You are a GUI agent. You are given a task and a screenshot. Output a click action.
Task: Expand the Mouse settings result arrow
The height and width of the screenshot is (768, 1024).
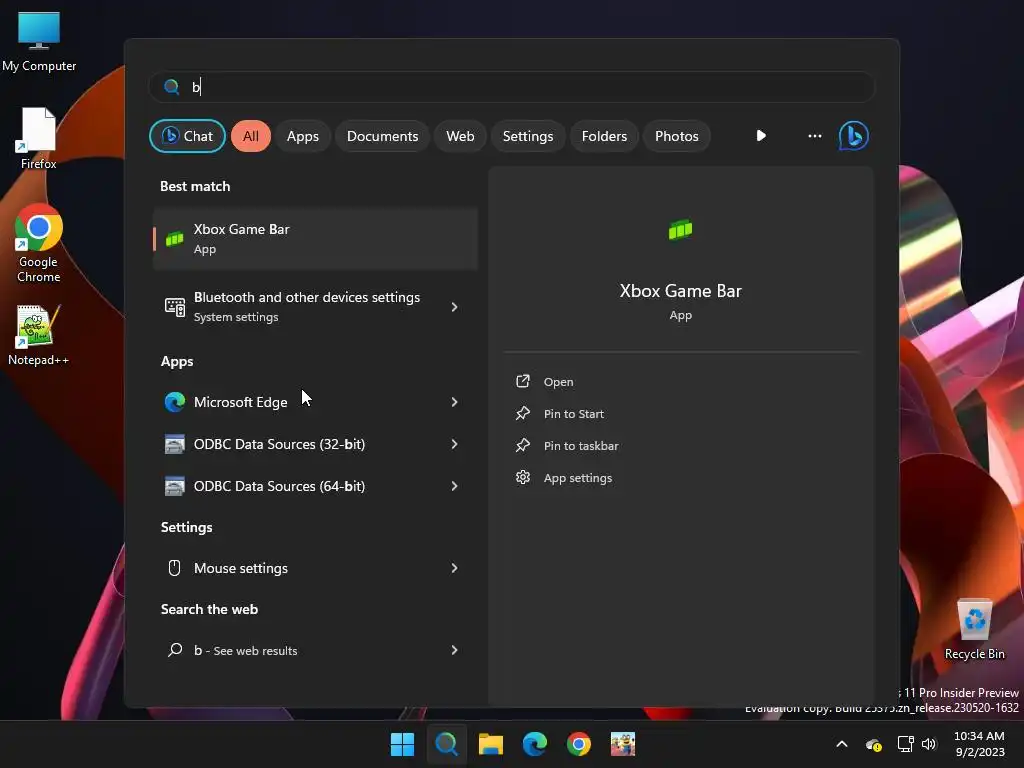tap(455, 568)
